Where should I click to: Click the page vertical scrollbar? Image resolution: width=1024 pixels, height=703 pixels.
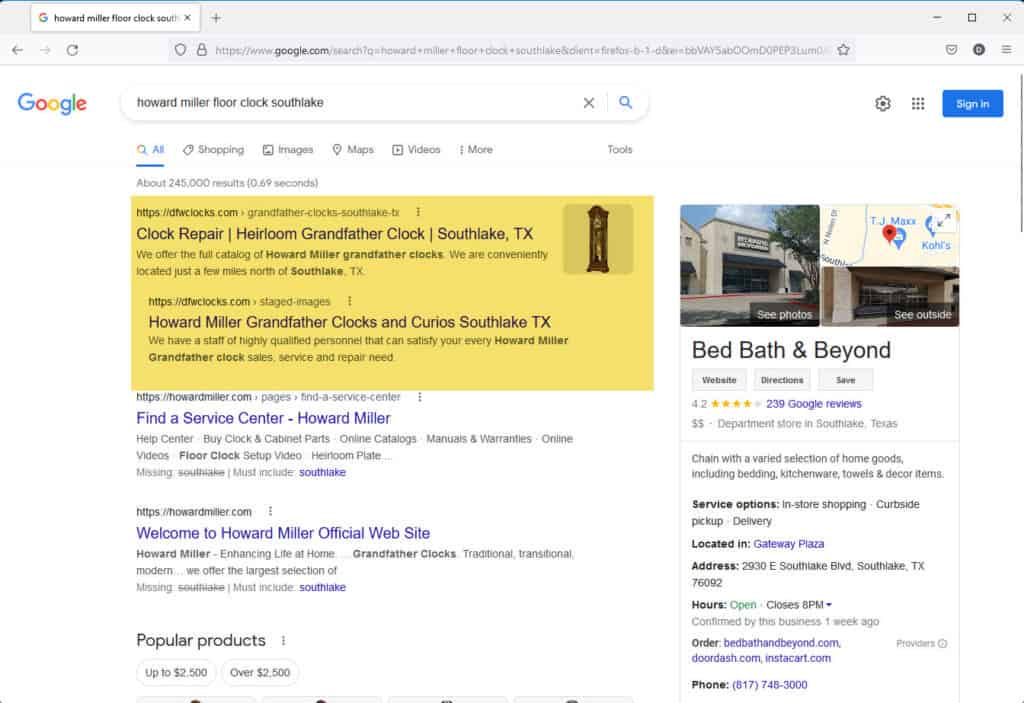tap(1021, 152)
